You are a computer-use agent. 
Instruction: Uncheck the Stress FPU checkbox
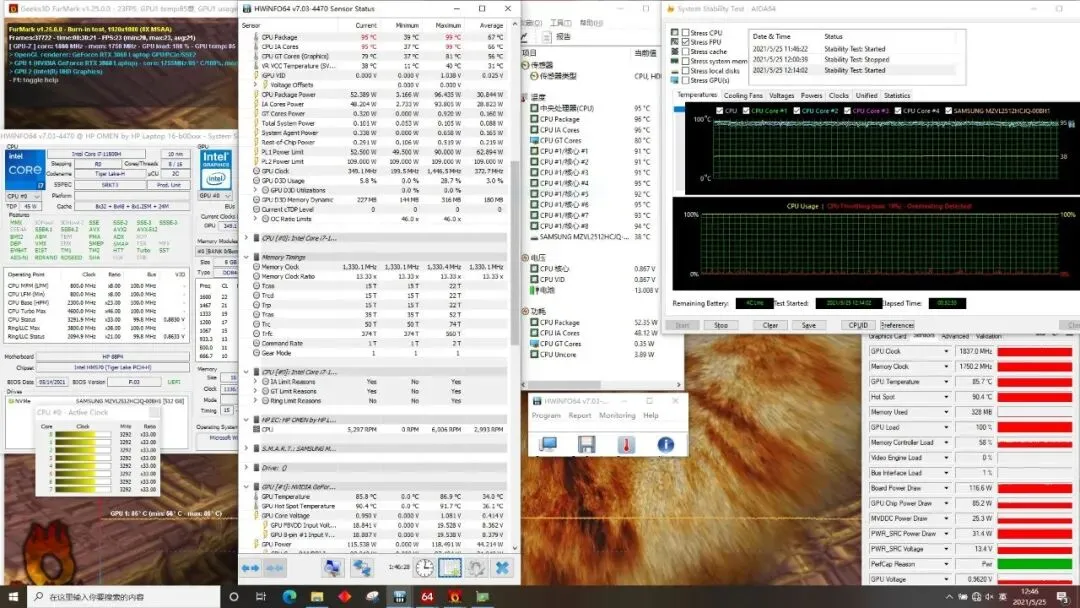click(685, 42)
